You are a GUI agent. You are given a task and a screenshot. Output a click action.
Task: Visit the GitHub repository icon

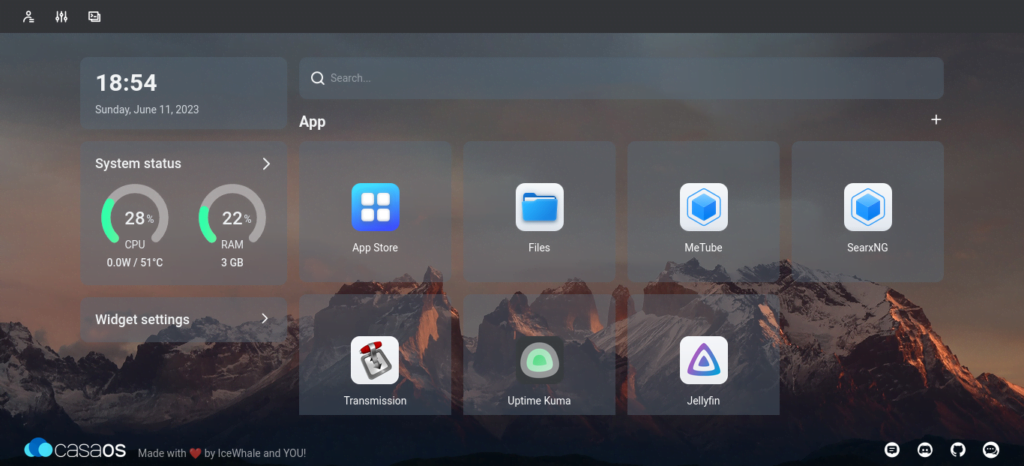958,450
